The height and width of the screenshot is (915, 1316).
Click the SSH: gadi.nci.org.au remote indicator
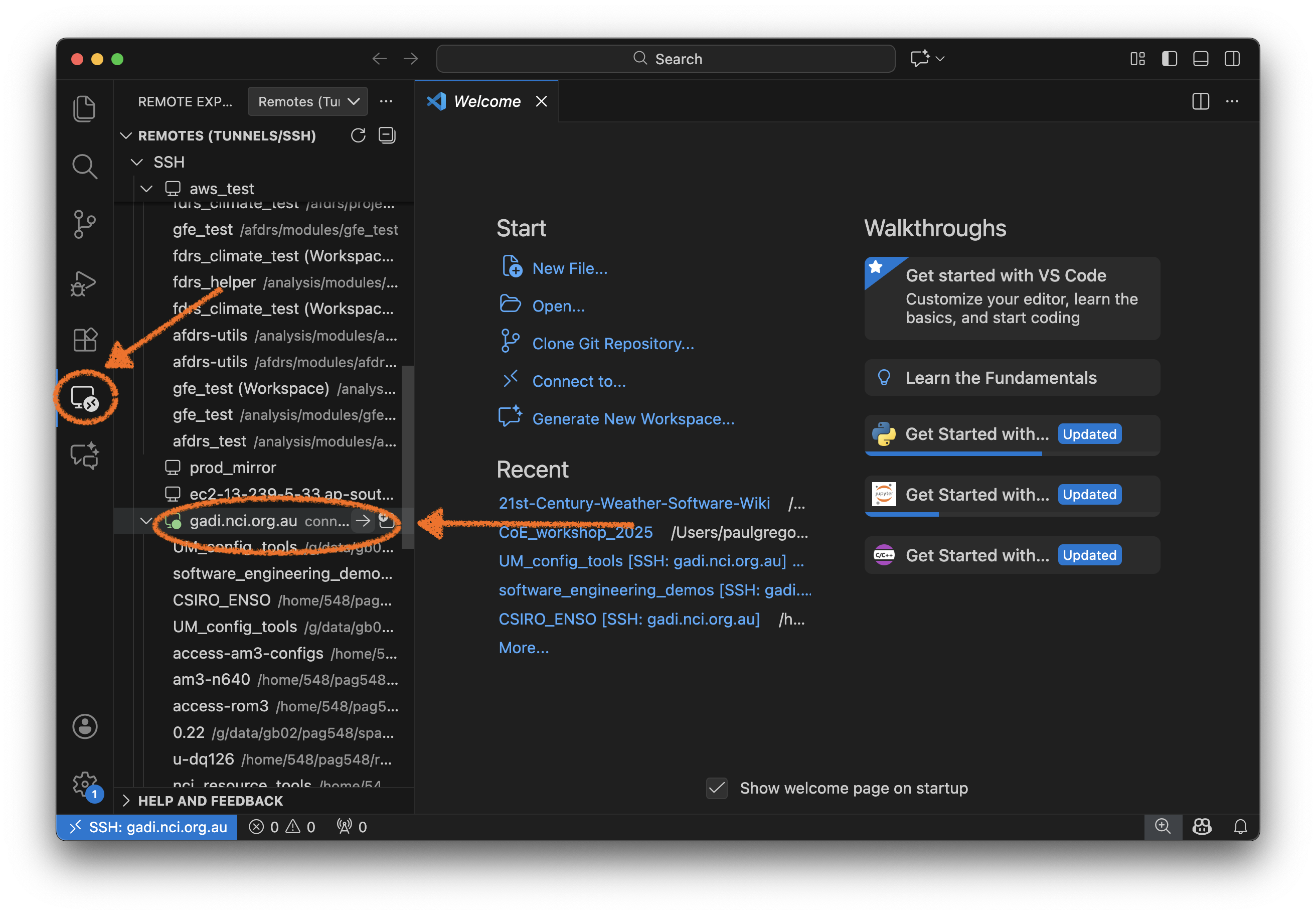click(x=147, y=826)
